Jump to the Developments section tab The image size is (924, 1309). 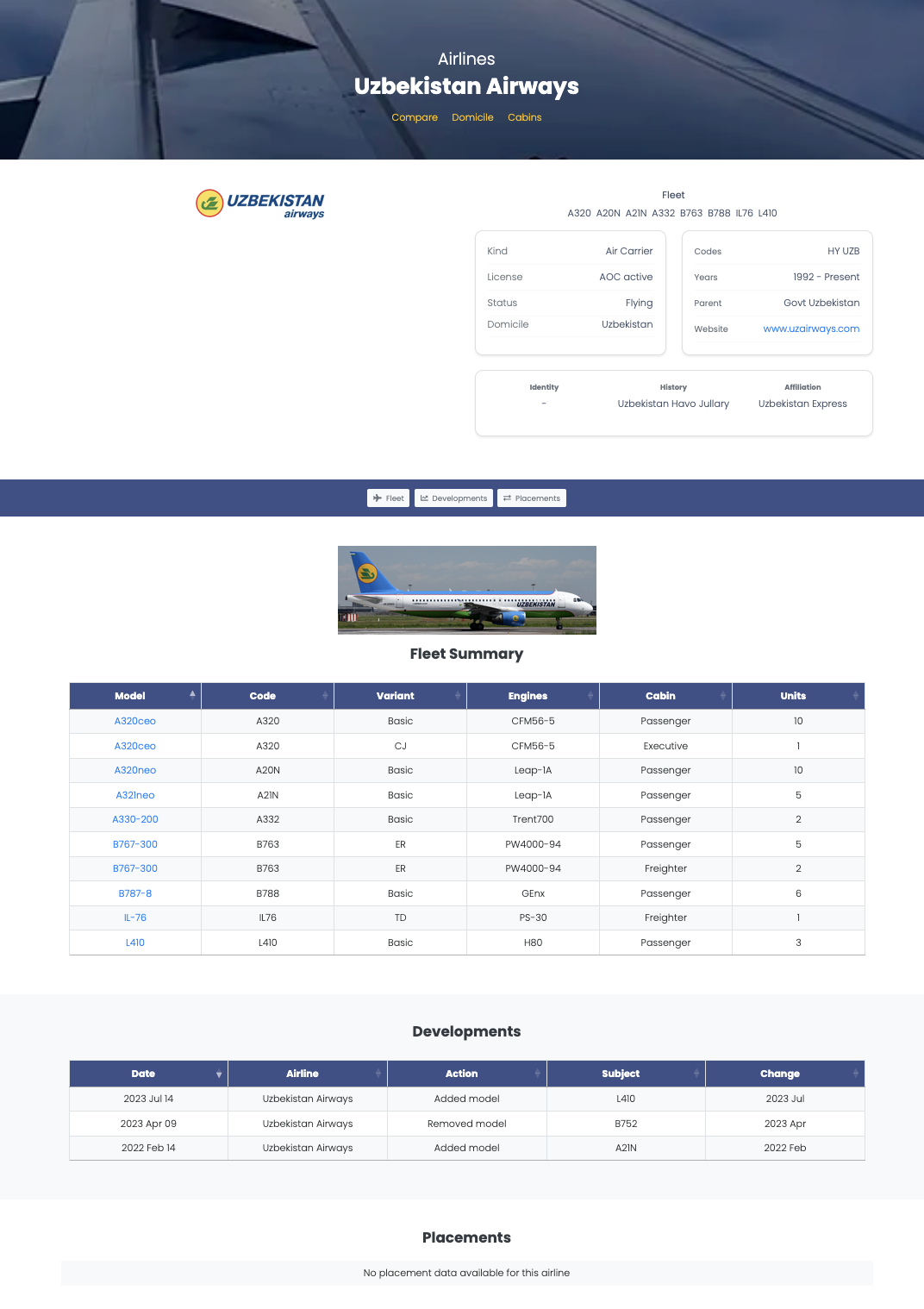point(453,498)
